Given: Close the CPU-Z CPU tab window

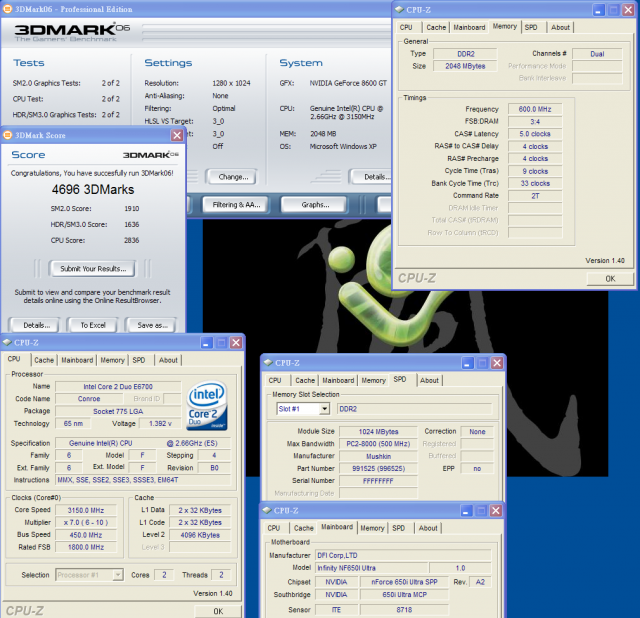Looking at the screenshot, I should (236, 343).
